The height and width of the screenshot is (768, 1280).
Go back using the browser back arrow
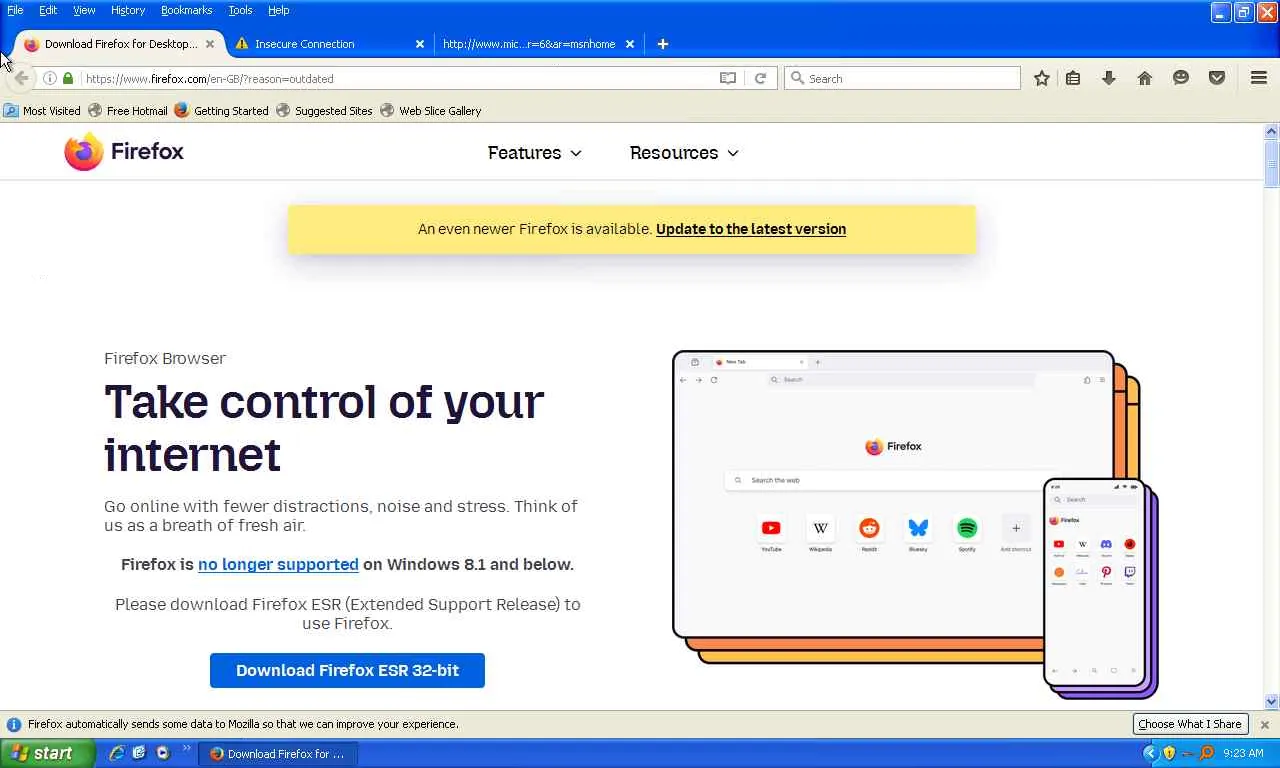click(21, 78)
